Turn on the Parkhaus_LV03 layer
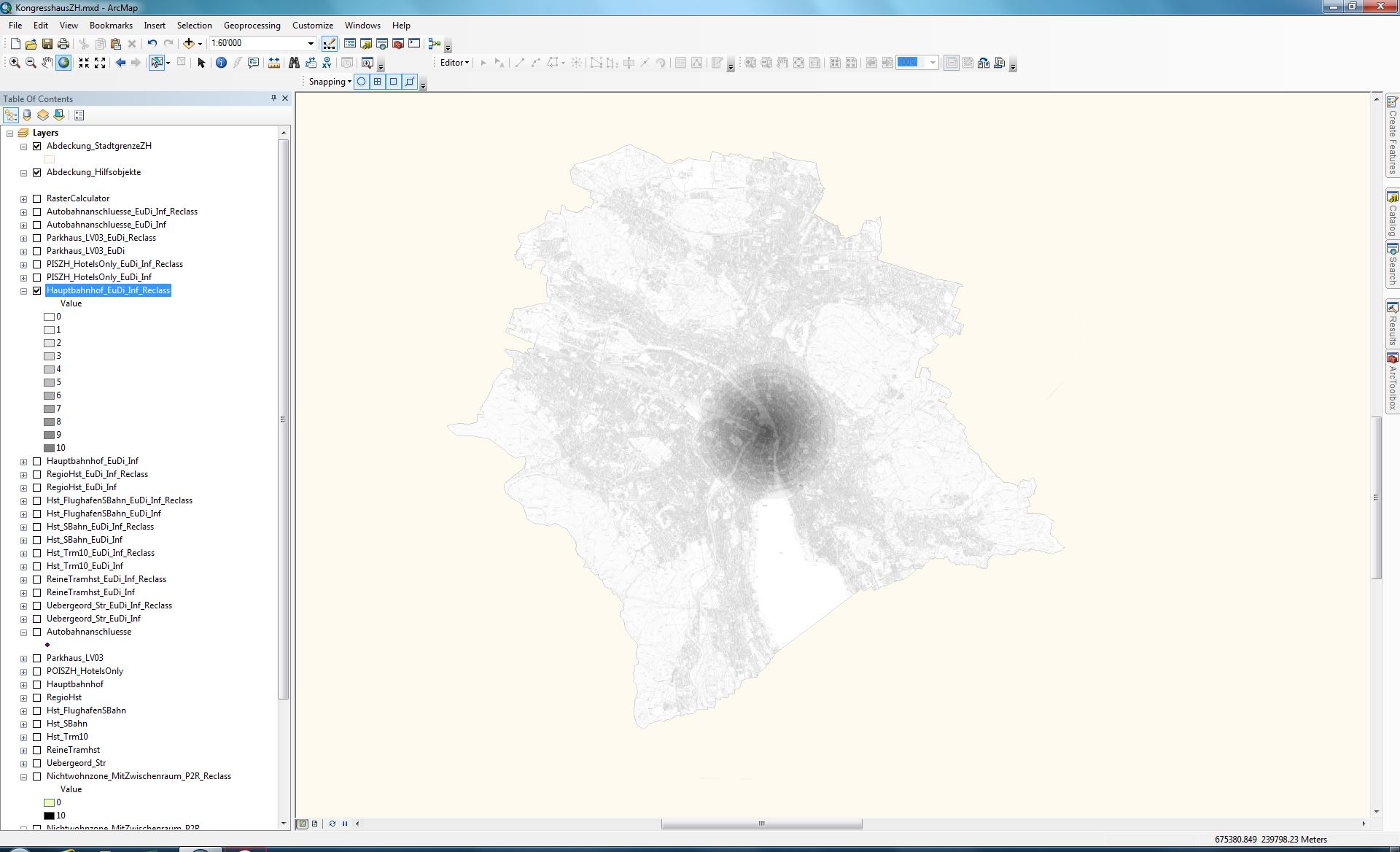 37,658
